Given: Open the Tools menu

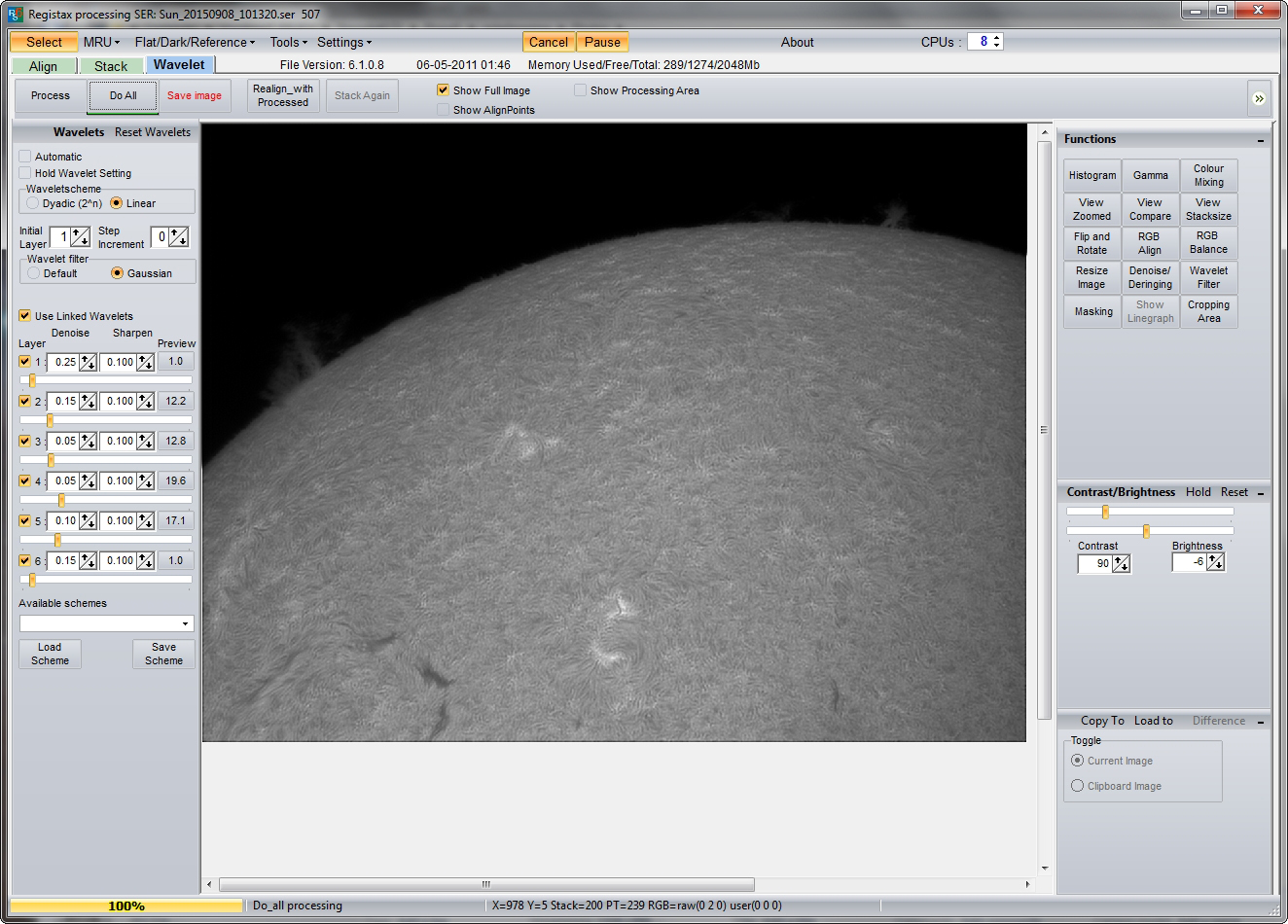Looking at the screenshot, I should click(288, 42).
